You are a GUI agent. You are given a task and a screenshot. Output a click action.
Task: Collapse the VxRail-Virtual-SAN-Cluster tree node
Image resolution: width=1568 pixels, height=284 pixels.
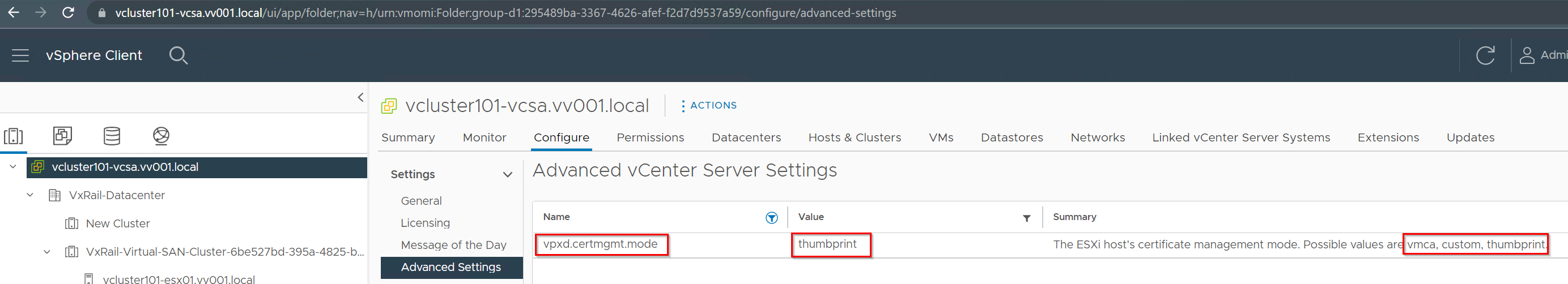coord(47,252)
